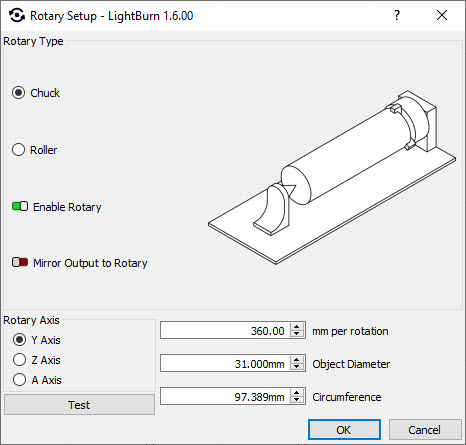Cancel the Rotary Setup dialog
Viewport: 466px width, 445px height.
coord(425,430)
